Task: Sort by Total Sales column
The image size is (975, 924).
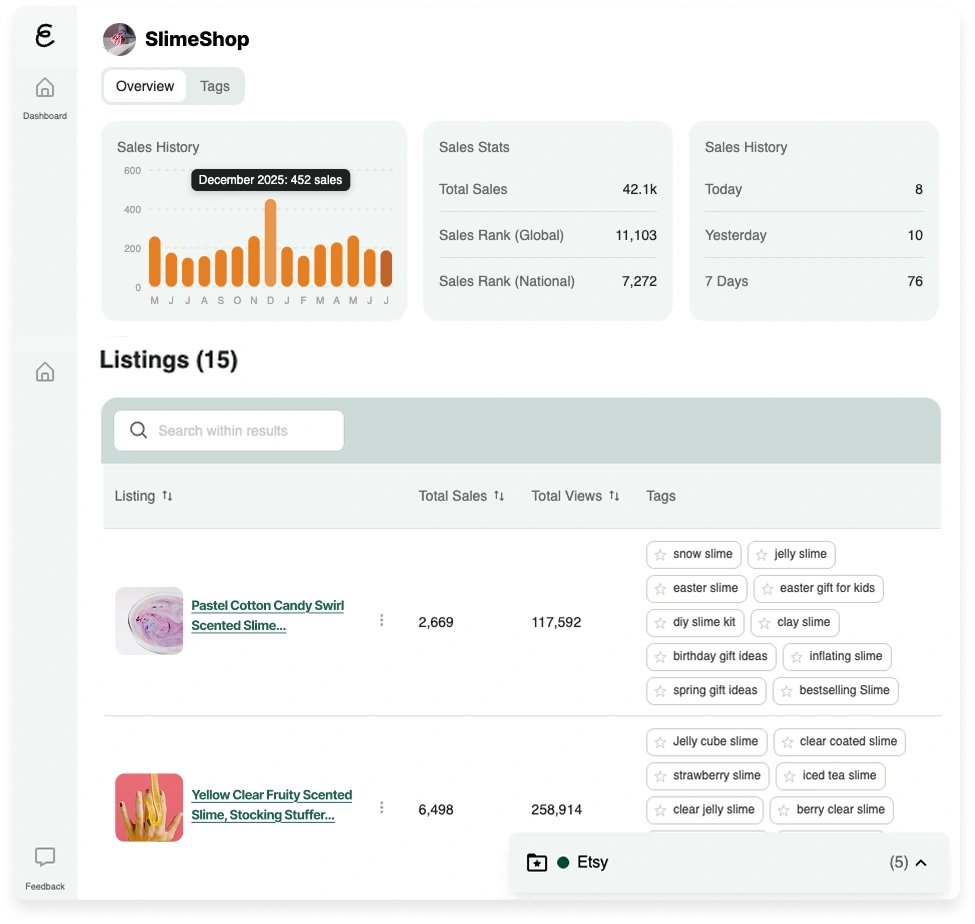Action: (499, 496)
